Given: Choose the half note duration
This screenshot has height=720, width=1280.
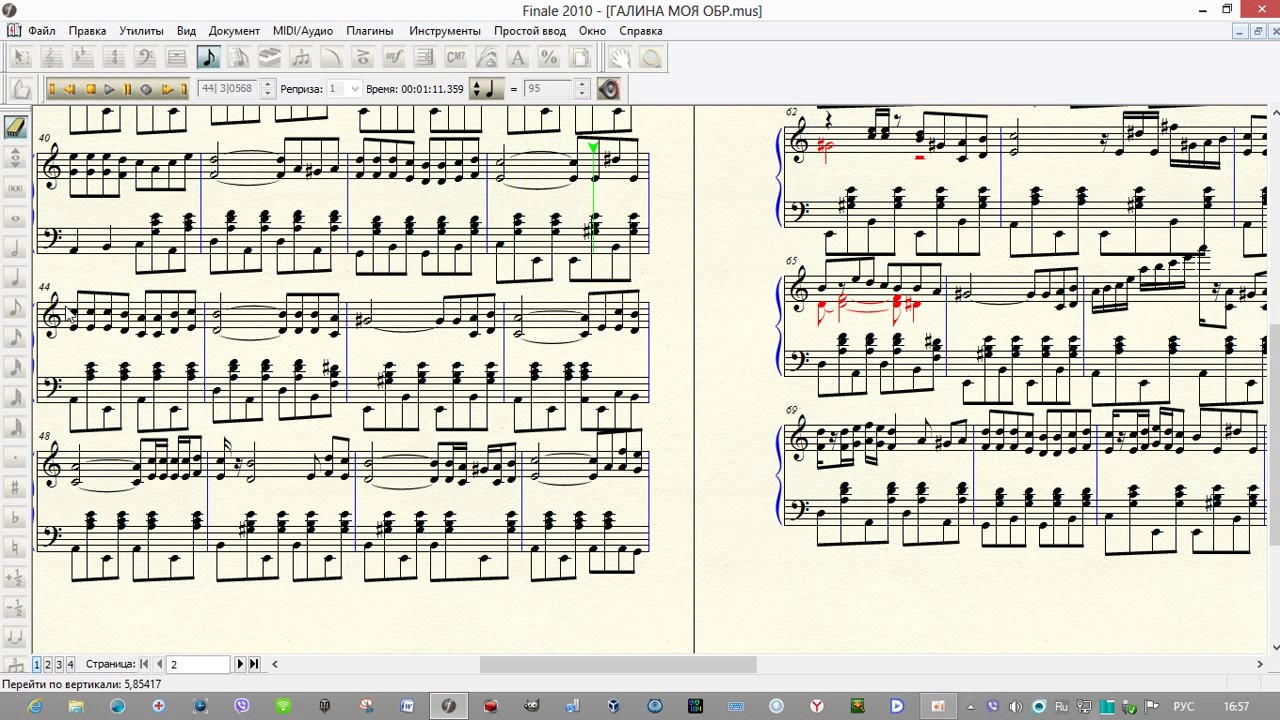Looking at the screenshot, I should click(15, 247).
